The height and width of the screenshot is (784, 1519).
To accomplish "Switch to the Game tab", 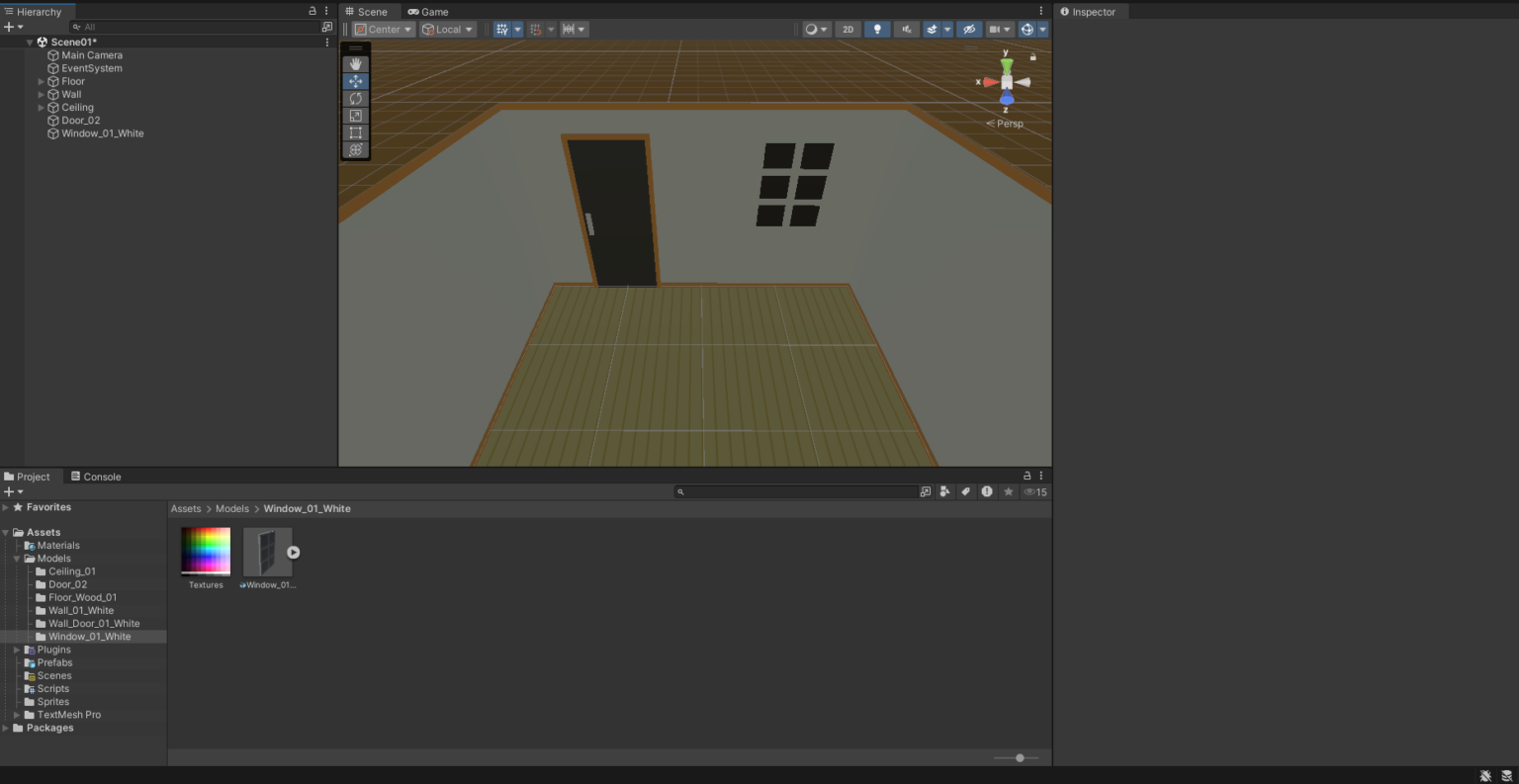I will pos(428,11).
